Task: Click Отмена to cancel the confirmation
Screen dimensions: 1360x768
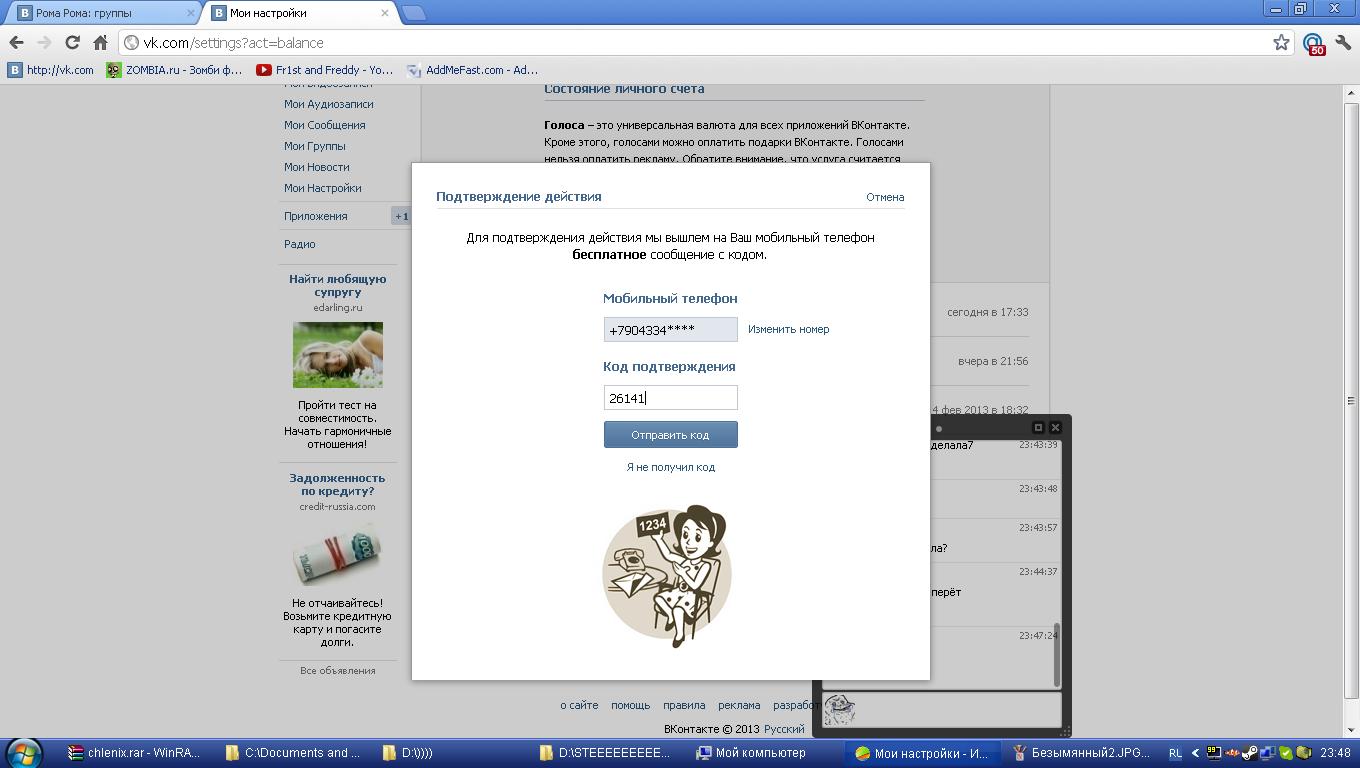Action: (885, 197)
